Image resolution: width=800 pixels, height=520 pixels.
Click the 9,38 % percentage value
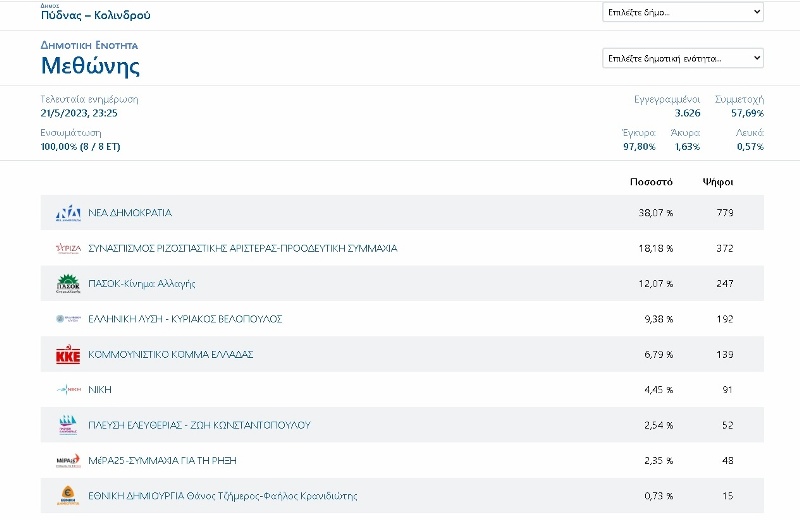pyautogui.click(x=659, y=319)
